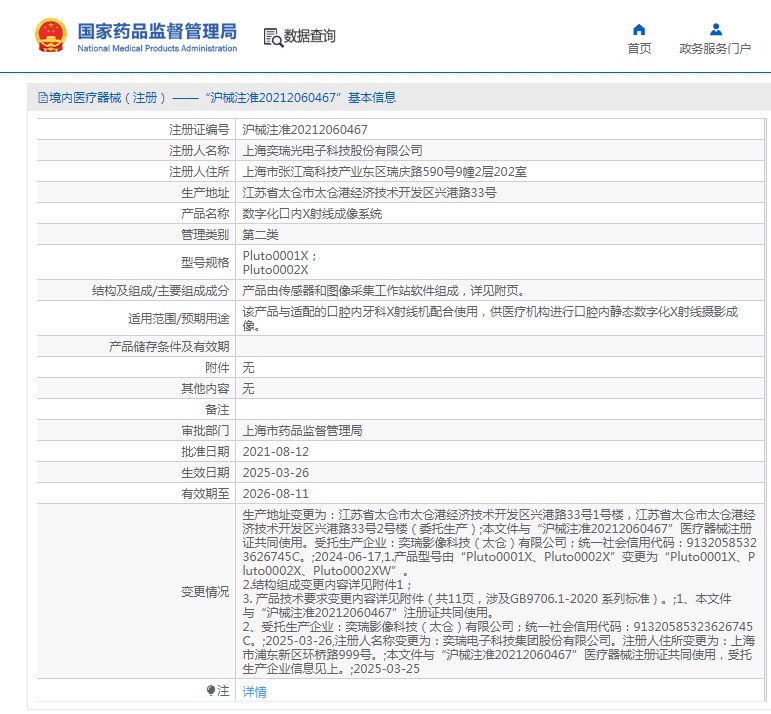Click 国家药品监督管理局 site title text
Viewport: 771px width, 714px height.
[157, 29]
